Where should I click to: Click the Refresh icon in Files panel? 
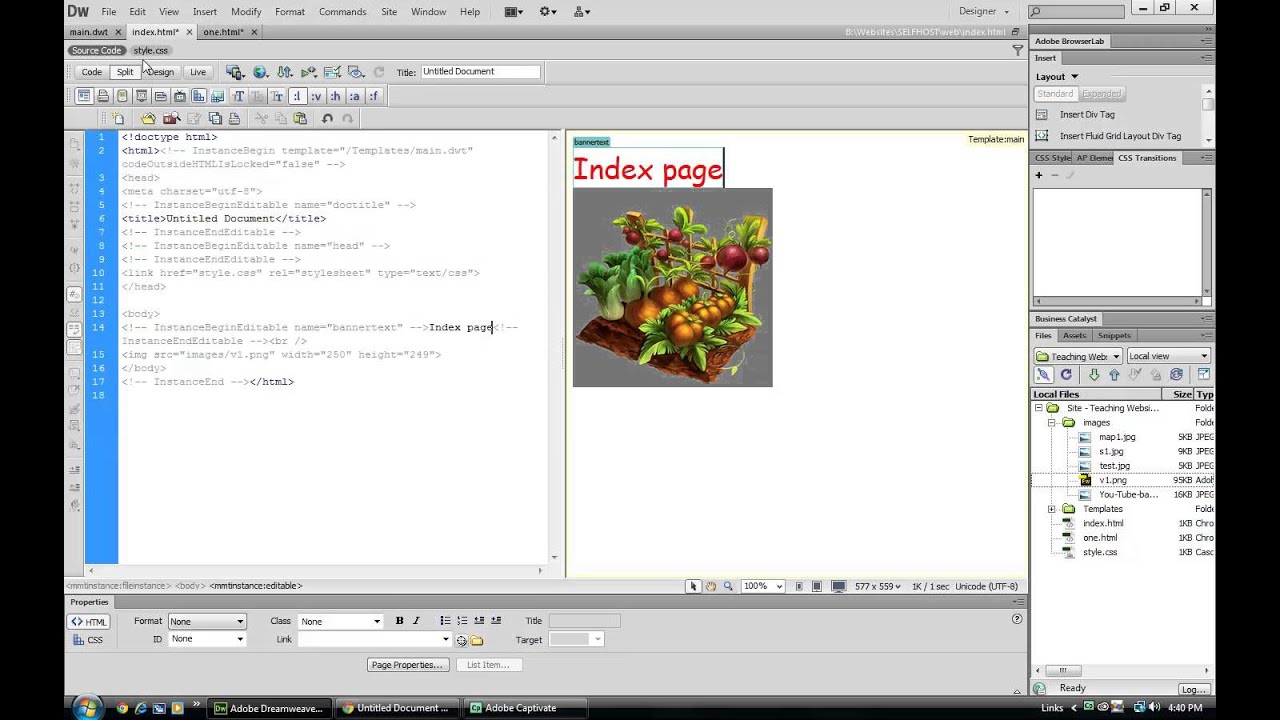pyautogui.click(x=1066, y=375)
